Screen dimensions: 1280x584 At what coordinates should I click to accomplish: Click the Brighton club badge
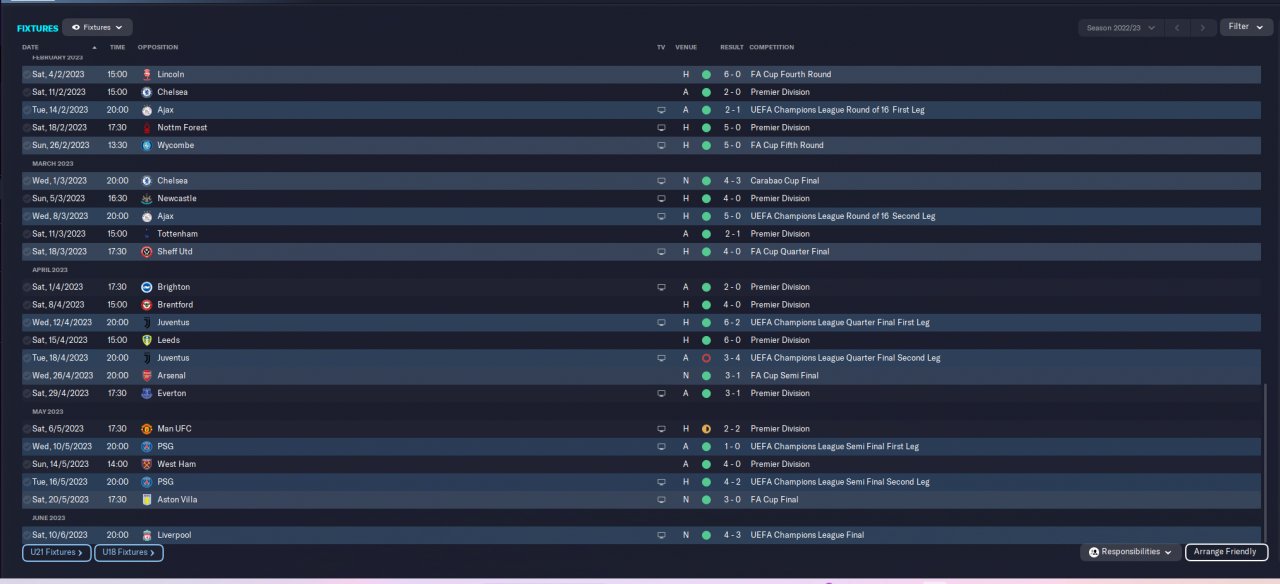click(146, 287)
